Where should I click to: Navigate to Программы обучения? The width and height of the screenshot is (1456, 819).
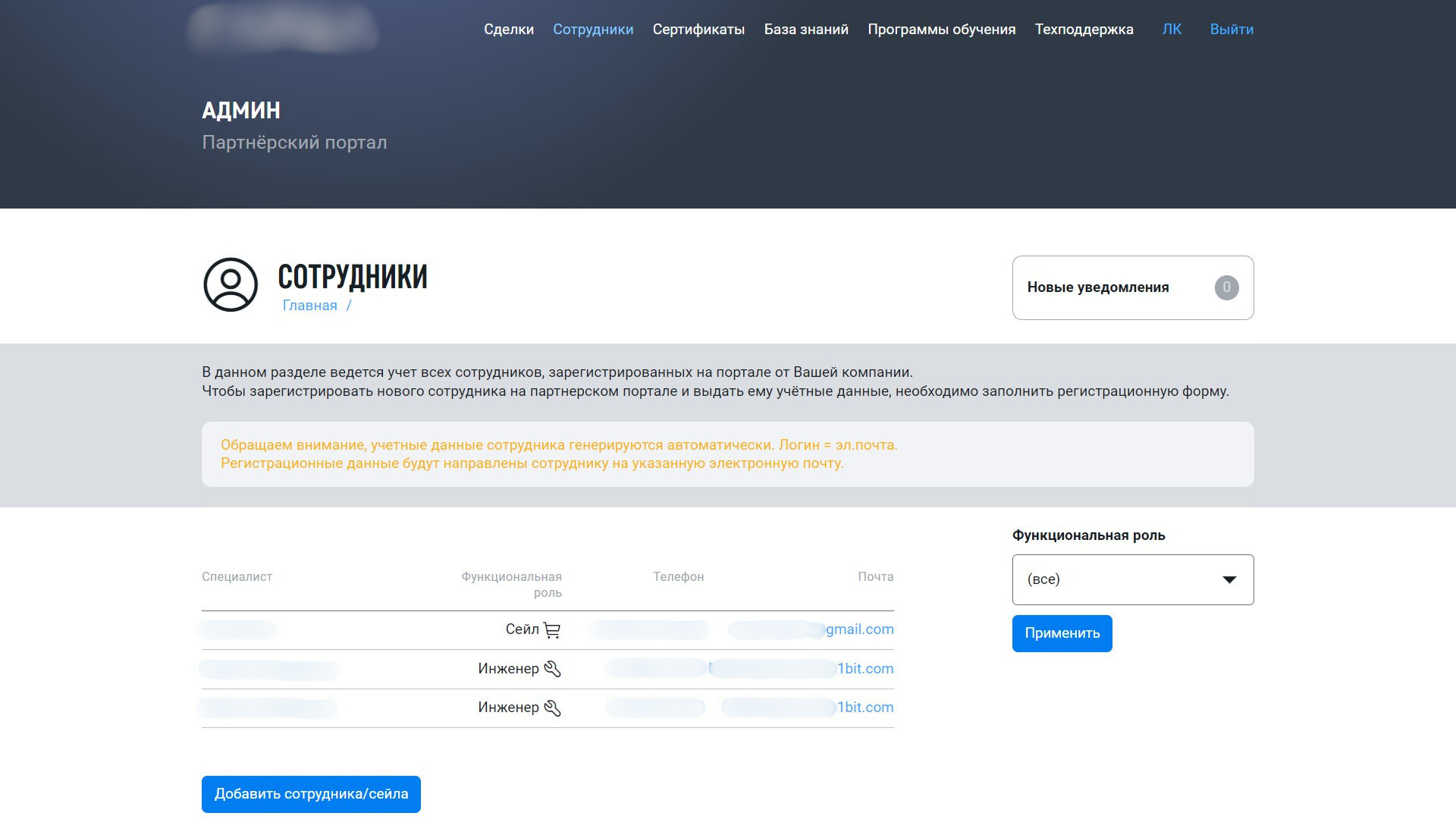[941, 30]
